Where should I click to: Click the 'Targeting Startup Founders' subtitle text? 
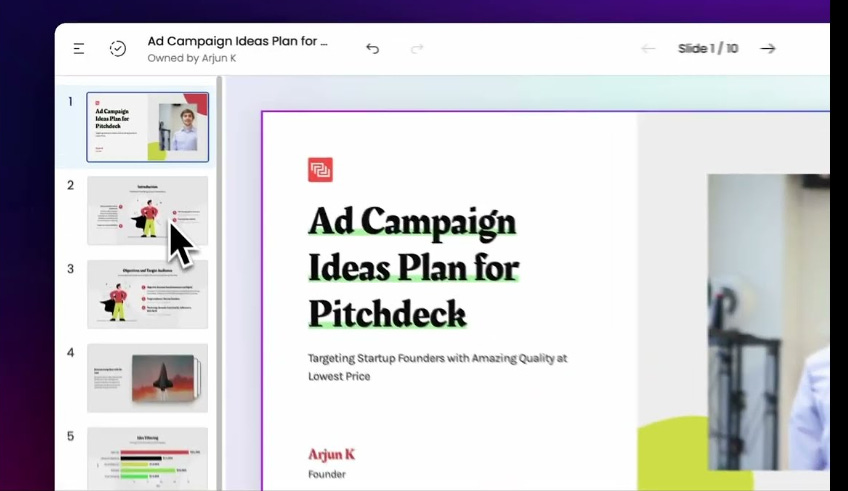[438, 367]
